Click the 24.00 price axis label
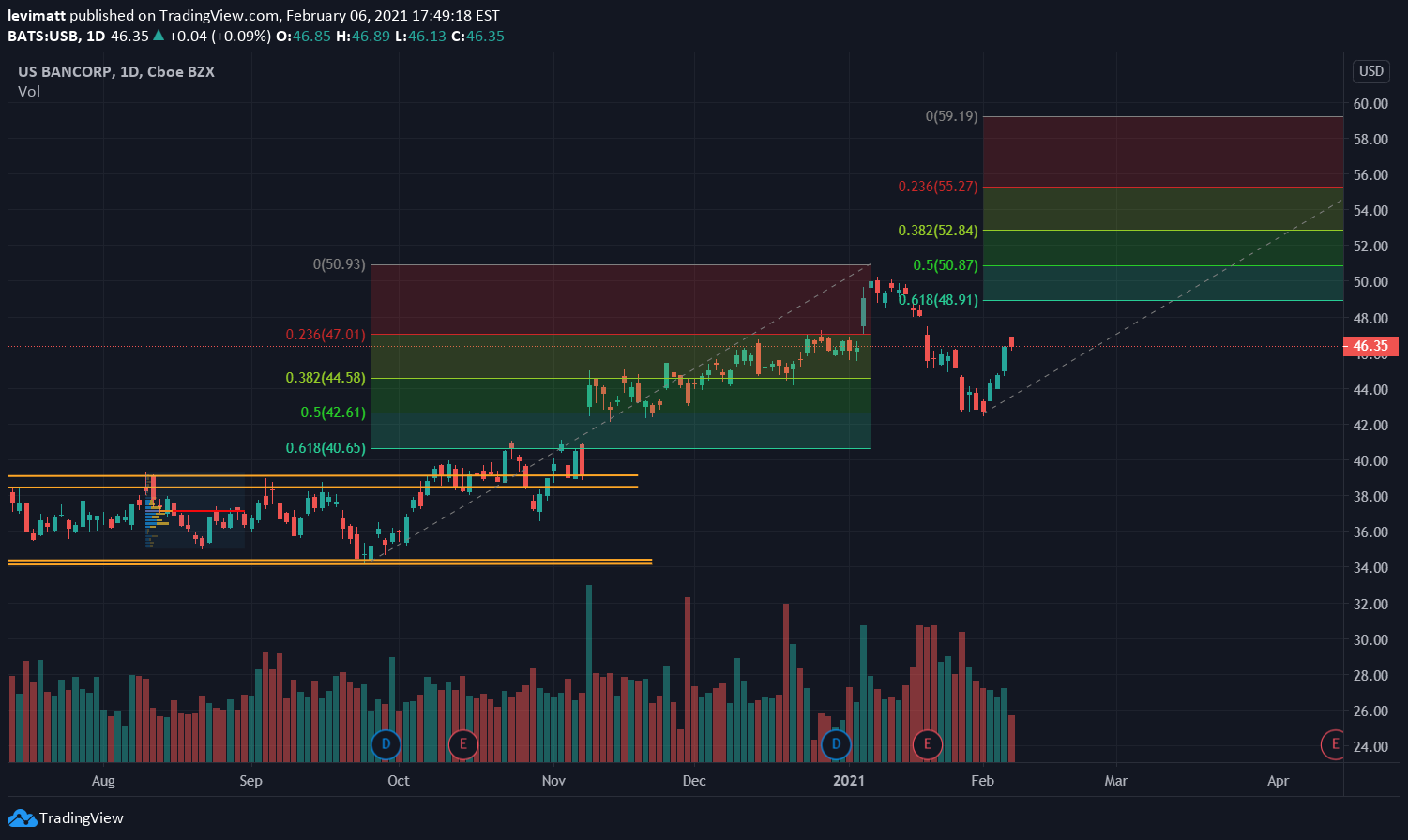1408x840 pixels. (1370, 746)
